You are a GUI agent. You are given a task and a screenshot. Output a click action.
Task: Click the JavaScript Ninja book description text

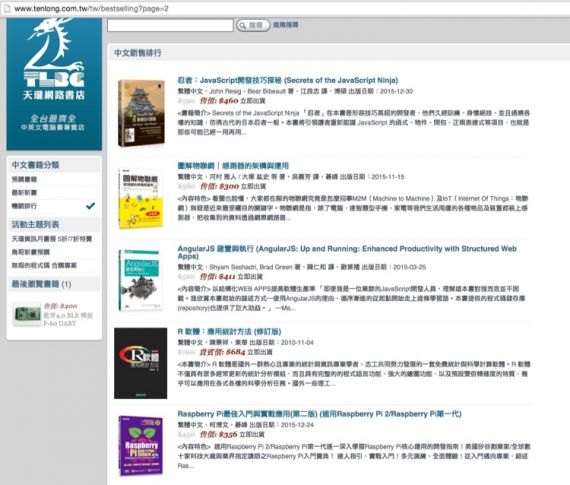point(354,123)
